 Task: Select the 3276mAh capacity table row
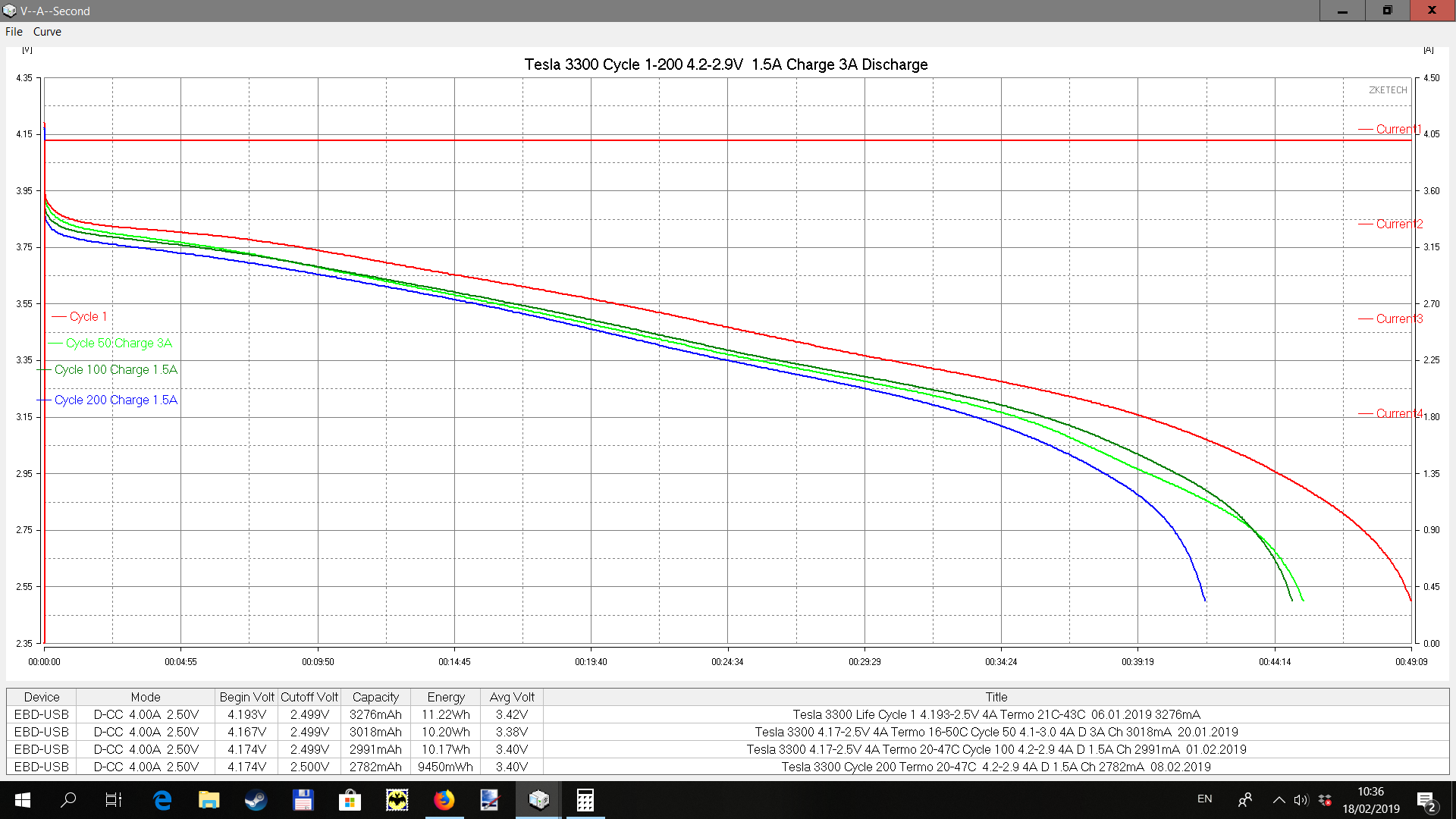[375, 714]
